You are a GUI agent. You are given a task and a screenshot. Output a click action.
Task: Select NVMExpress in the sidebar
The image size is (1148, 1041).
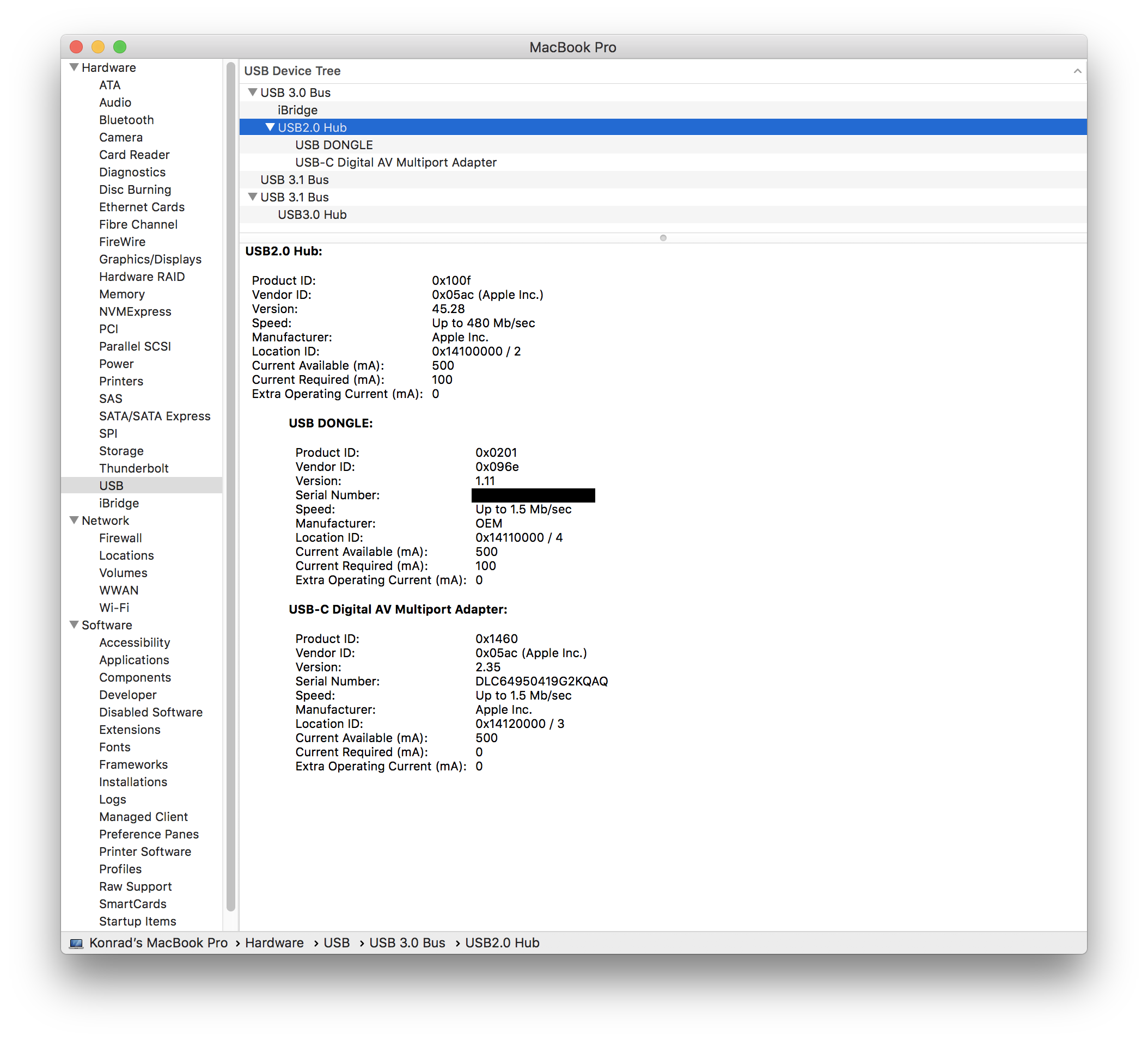[x=135, y=311]
